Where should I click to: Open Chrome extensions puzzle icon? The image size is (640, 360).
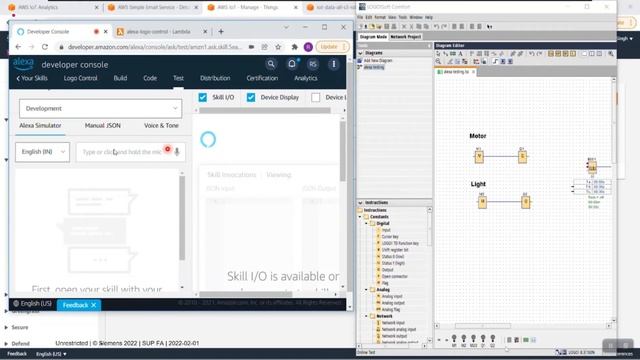(294, 47)
